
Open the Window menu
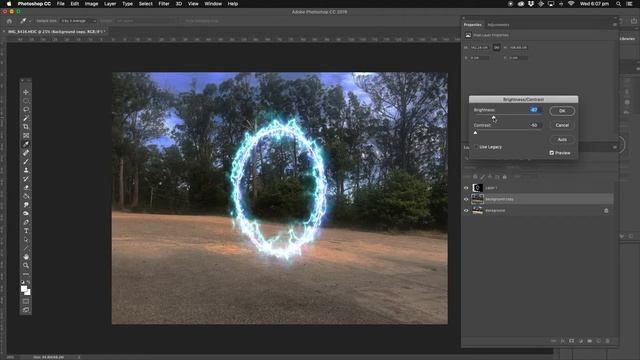pyautogui.click(x=213, y=4)
